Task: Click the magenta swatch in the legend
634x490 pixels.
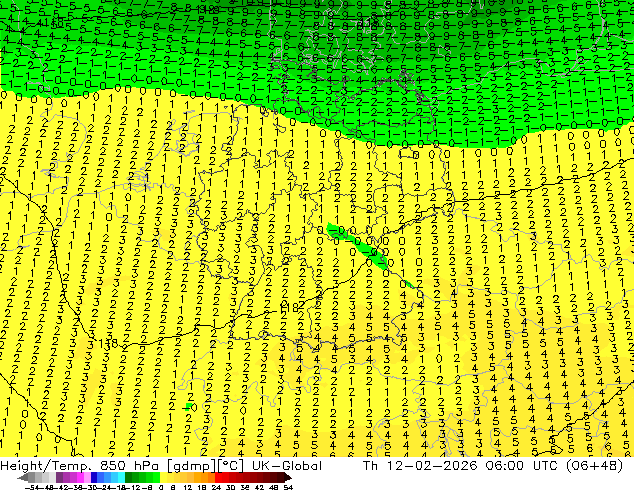Action: point(80,477)
